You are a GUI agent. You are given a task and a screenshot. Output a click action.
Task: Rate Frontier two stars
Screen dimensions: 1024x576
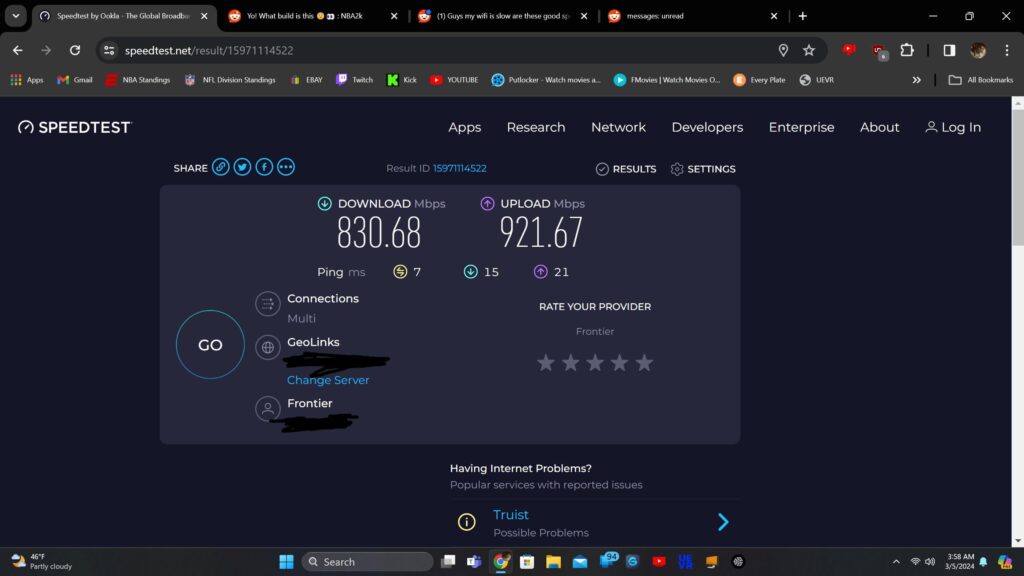click(570, 362)
